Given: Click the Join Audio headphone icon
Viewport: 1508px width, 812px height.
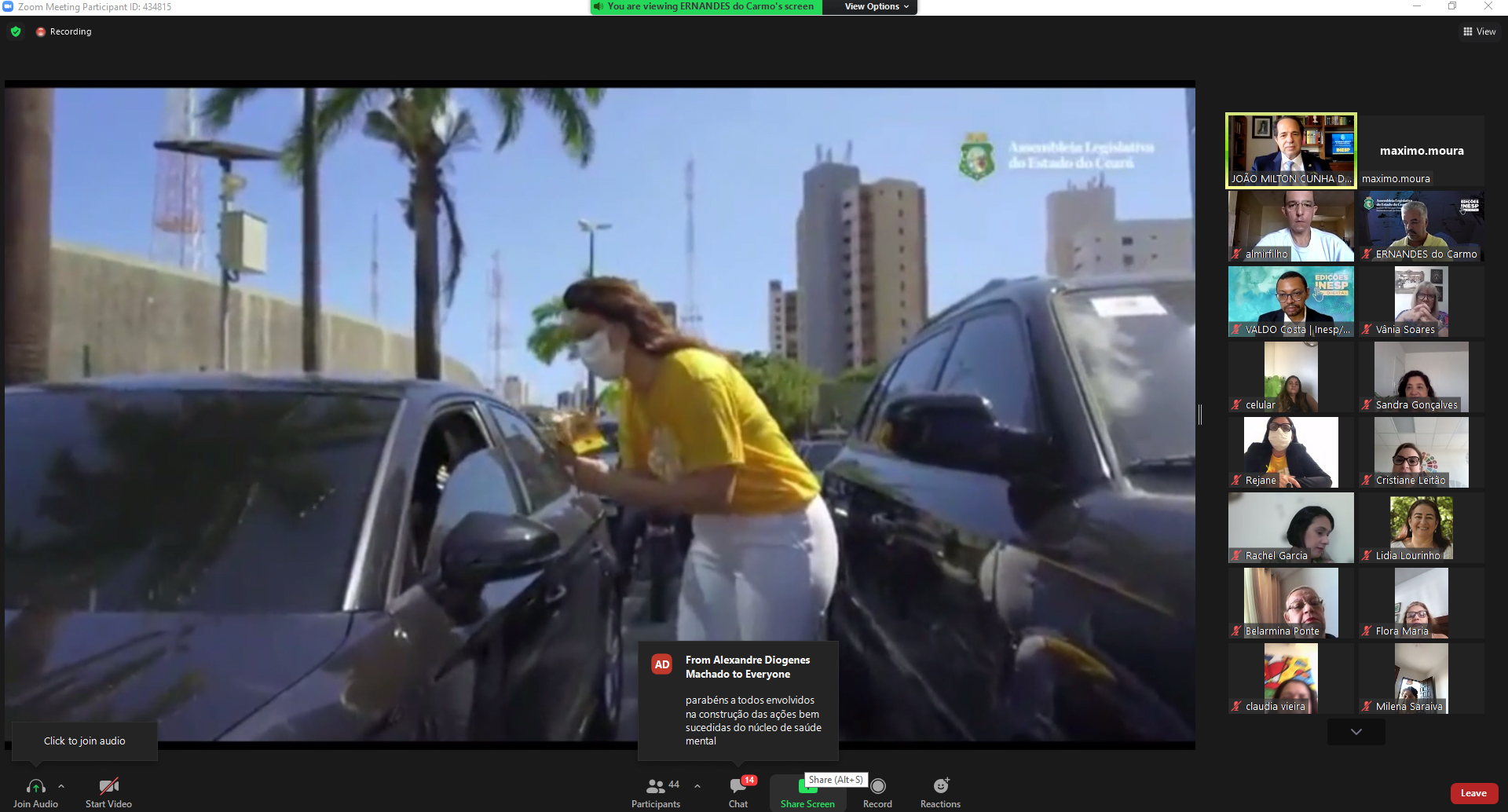Looking at the screenshot, I should click(x=35, y=786).
